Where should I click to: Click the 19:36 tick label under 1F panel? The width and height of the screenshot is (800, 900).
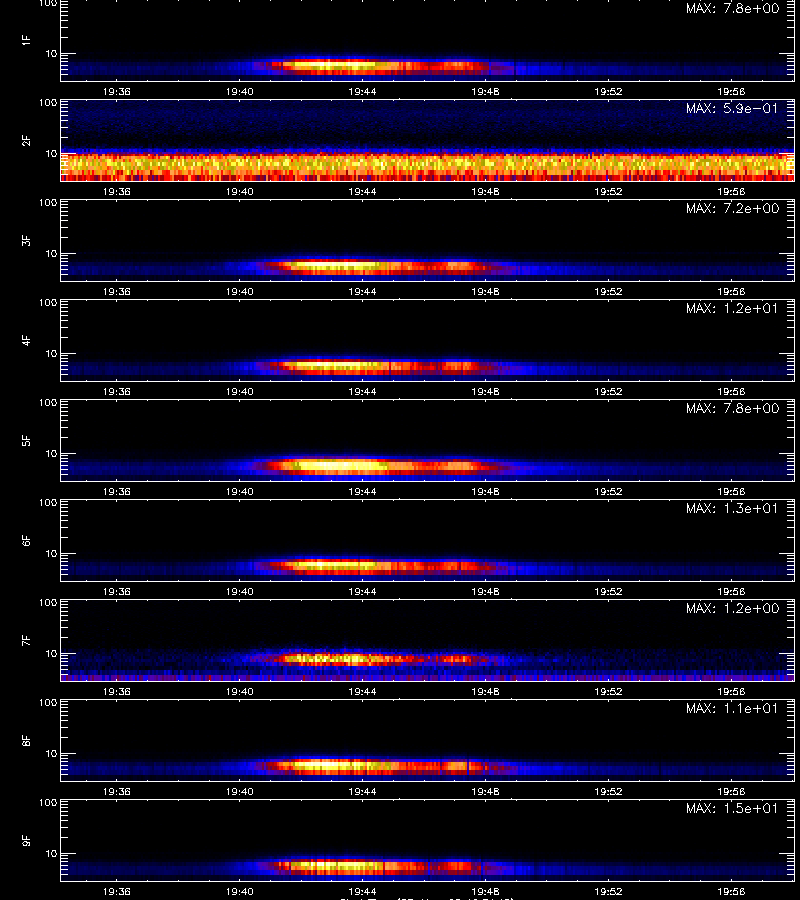(116, 92)
